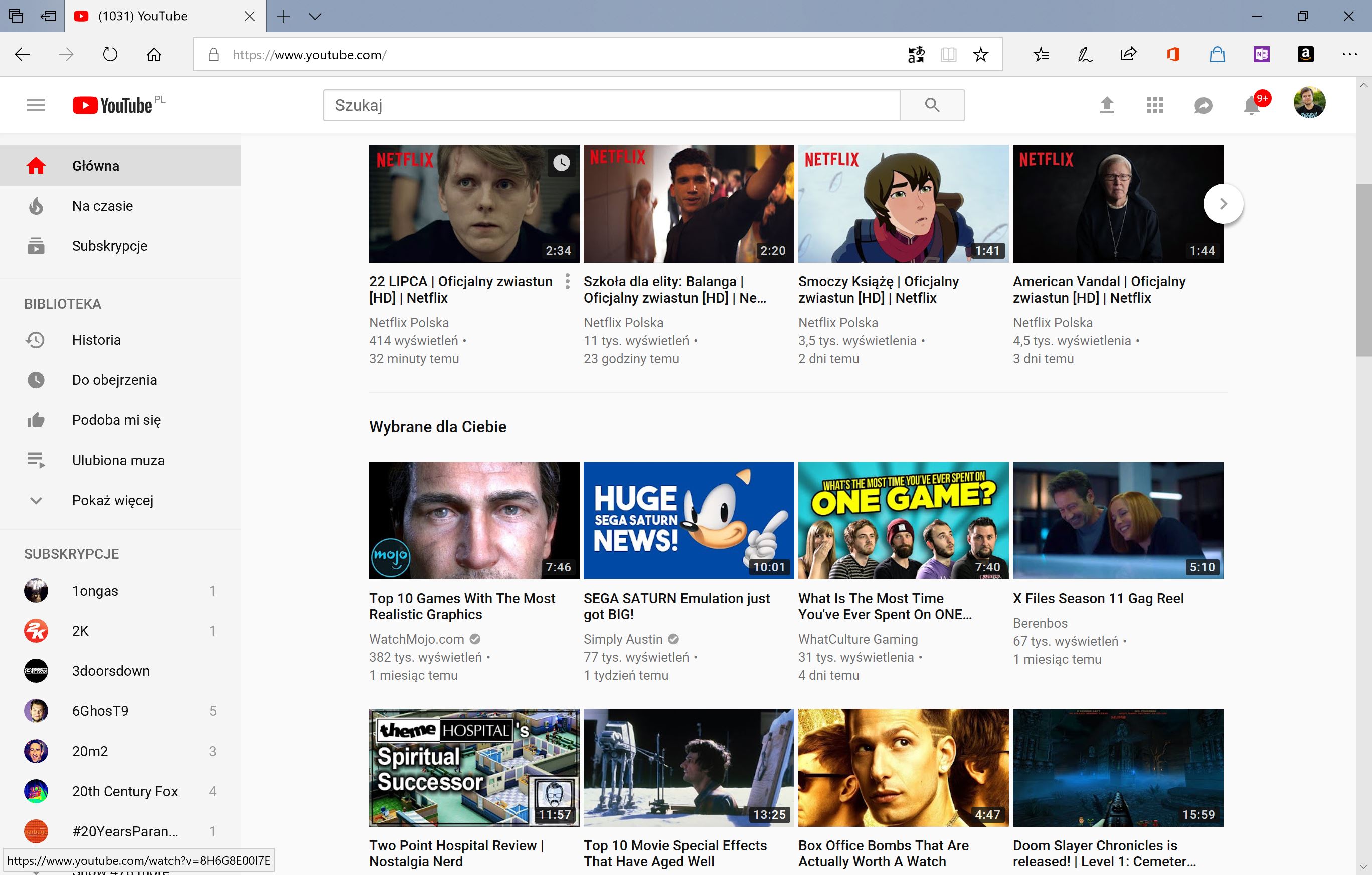This screenshot has height=875, width=1372.
Task: Expand Pokaż więcej in the library
Action: (120, 501)
